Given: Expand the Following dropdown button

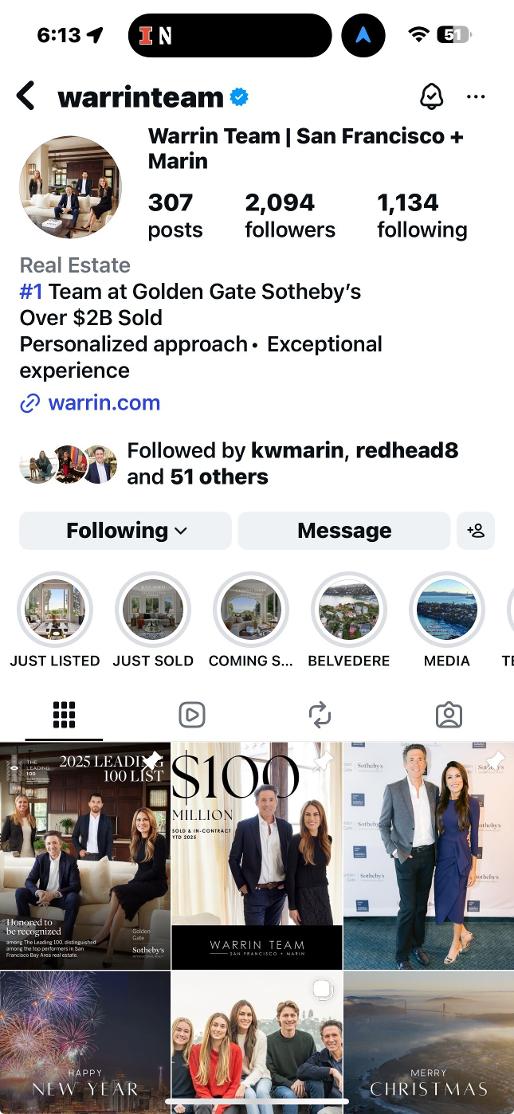Looking at the screenshot, I should (x=125, y=531).
